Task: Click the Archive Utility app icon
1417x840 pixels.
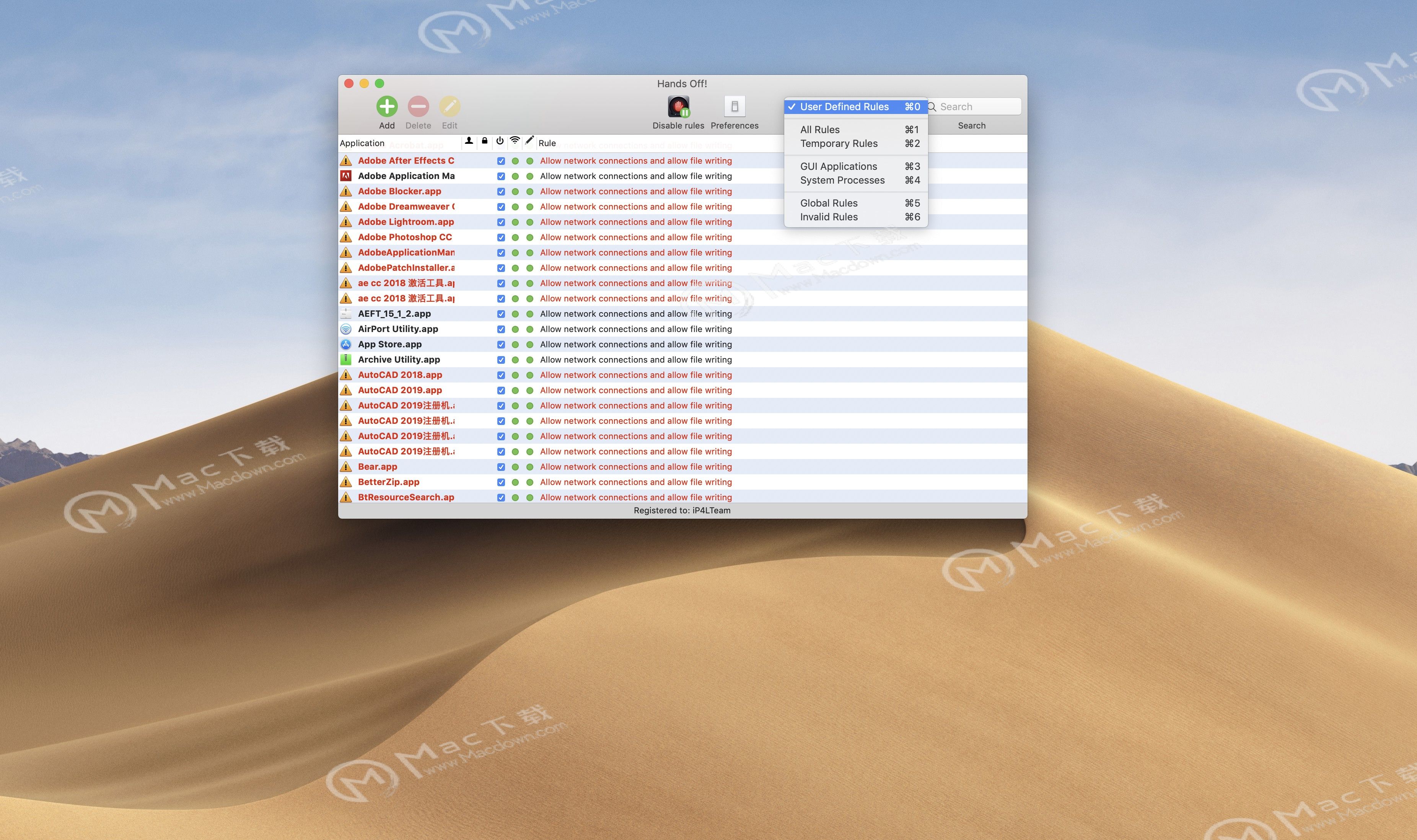Action: 346,360
